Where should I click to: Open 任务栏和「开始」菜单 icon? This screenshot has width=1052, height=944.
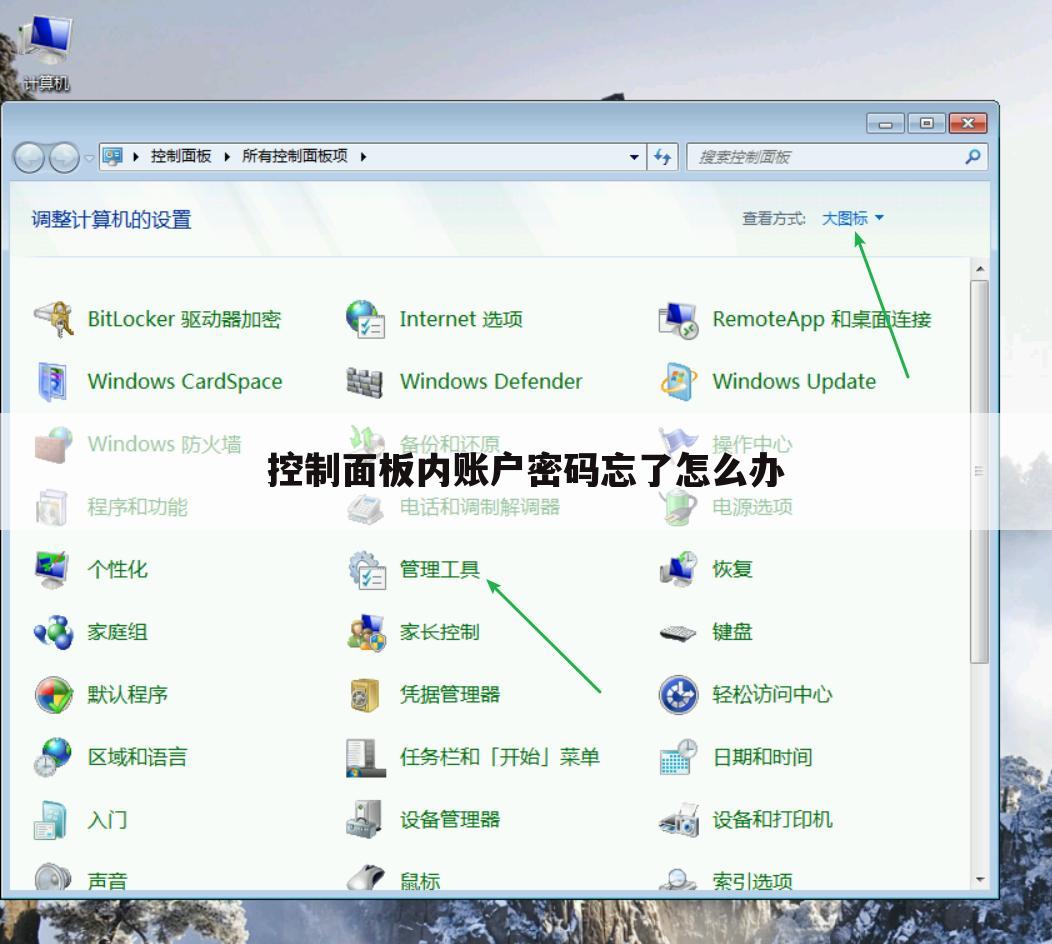(x=366, y=758)
